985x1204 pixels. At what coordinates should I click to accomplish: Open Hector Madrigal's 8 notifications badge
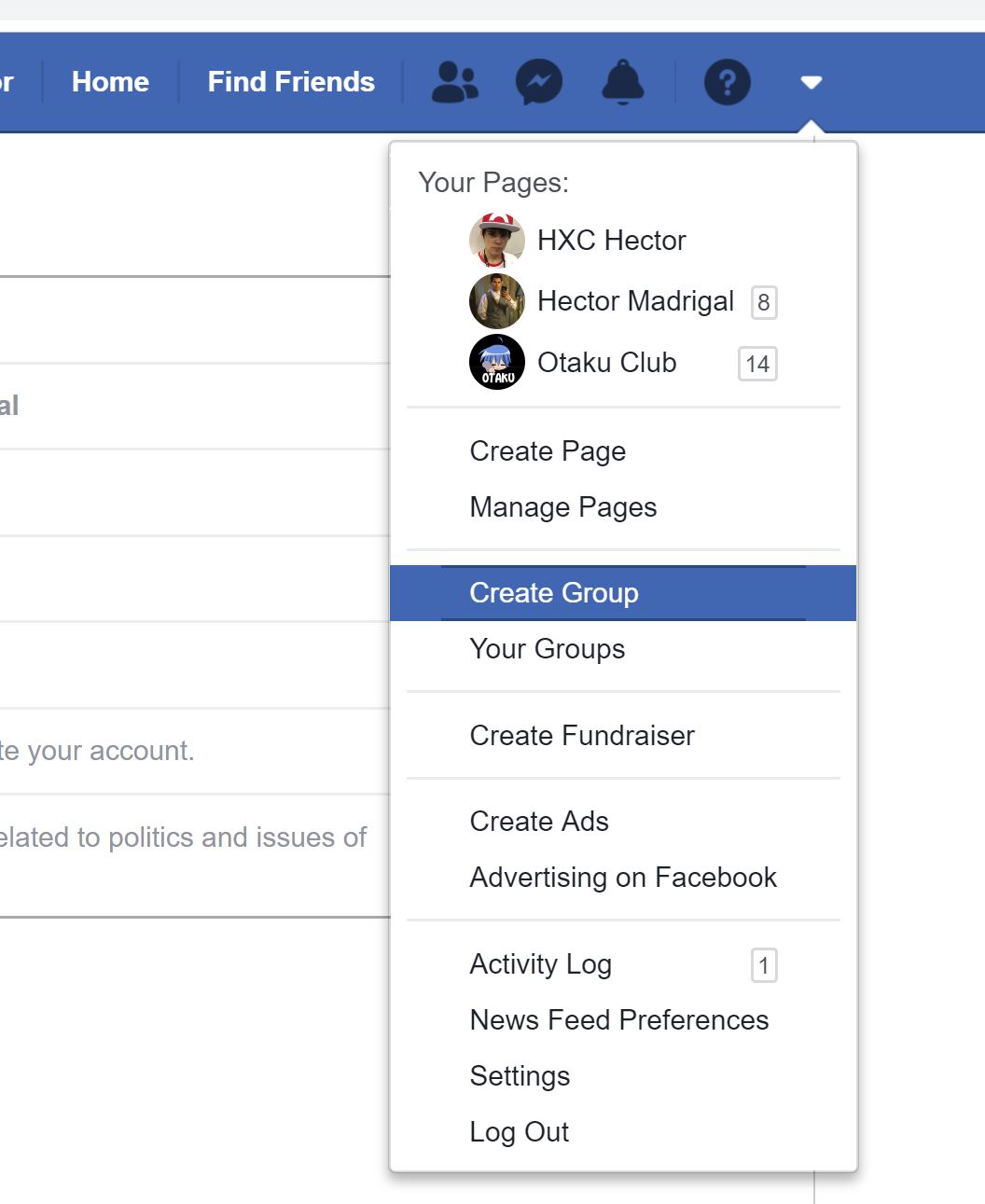click(x=764, y=302)
